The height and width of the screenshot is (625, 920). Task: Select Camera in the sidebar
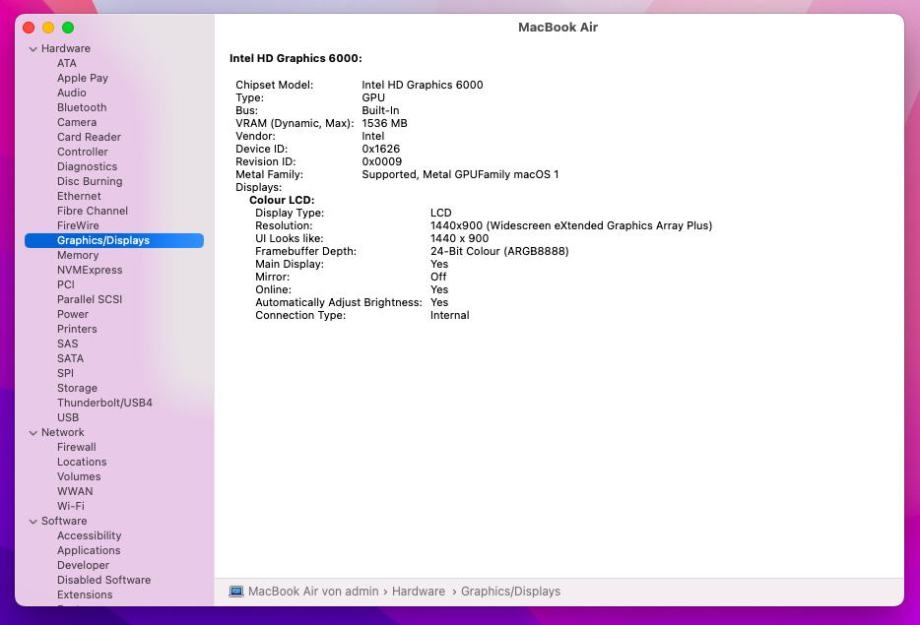[77, 122]
